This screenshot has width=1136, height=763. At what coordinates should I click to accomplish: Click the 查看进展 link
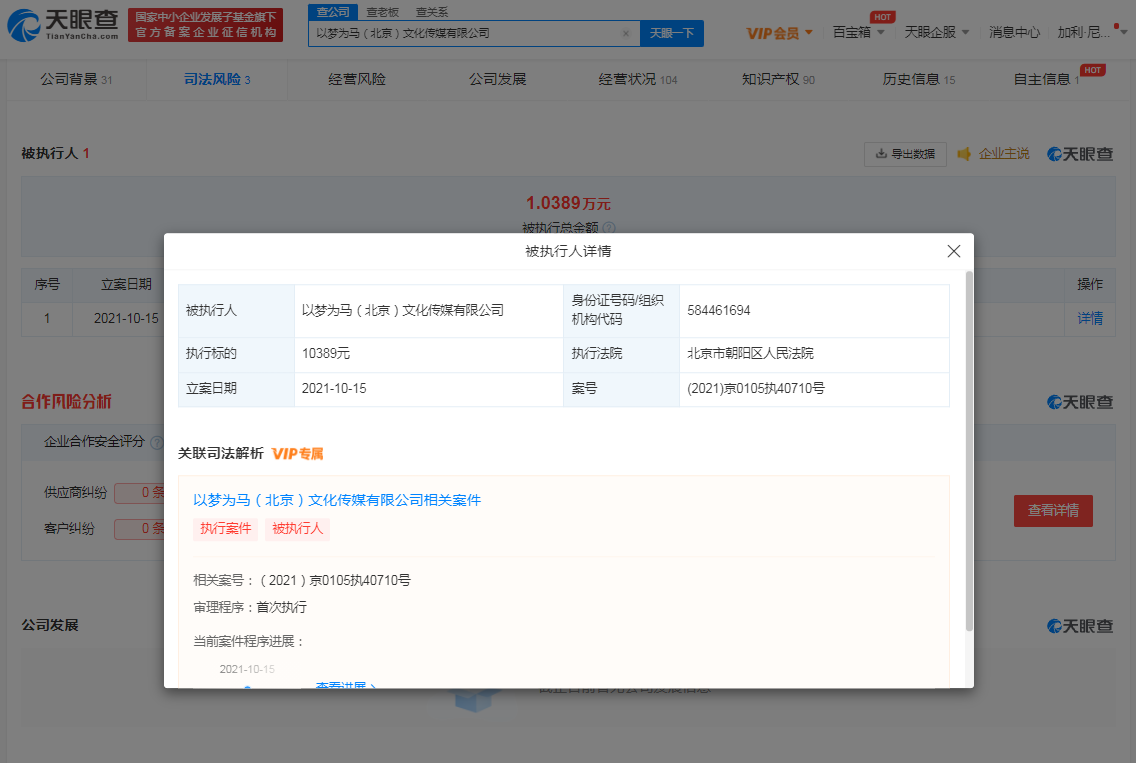[x=345, y=685]
